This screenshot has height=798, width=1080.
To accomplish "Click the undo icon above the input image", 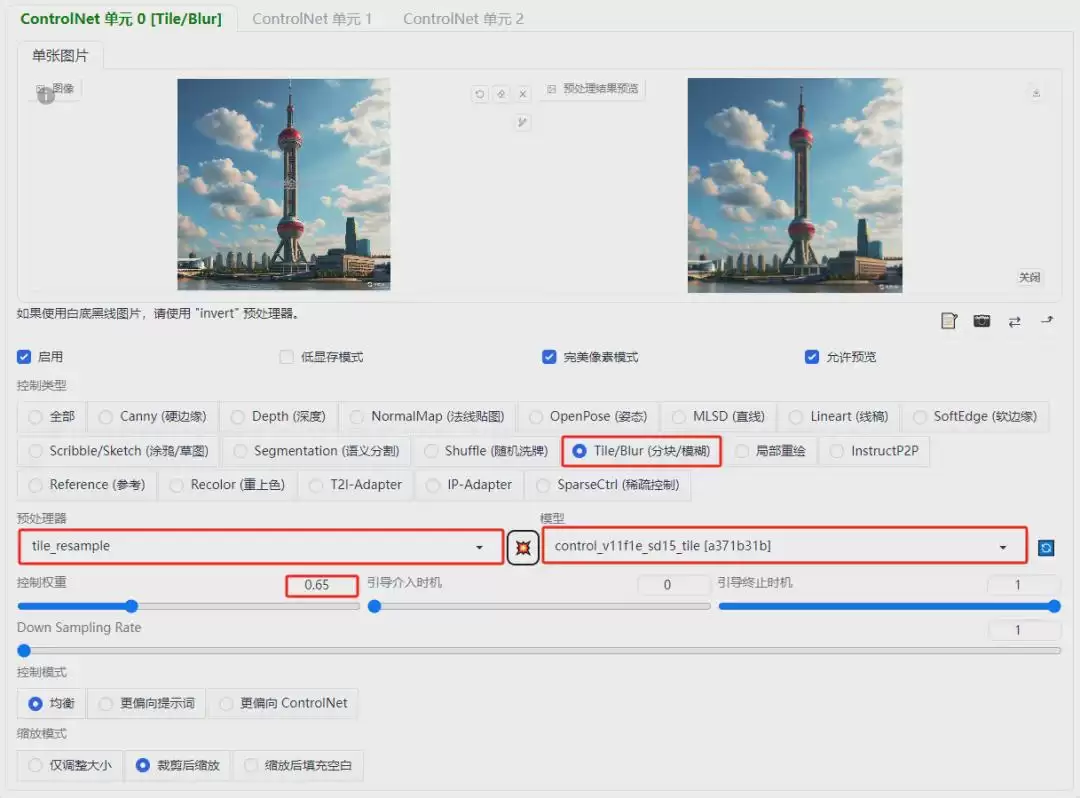I will [479, 94].
